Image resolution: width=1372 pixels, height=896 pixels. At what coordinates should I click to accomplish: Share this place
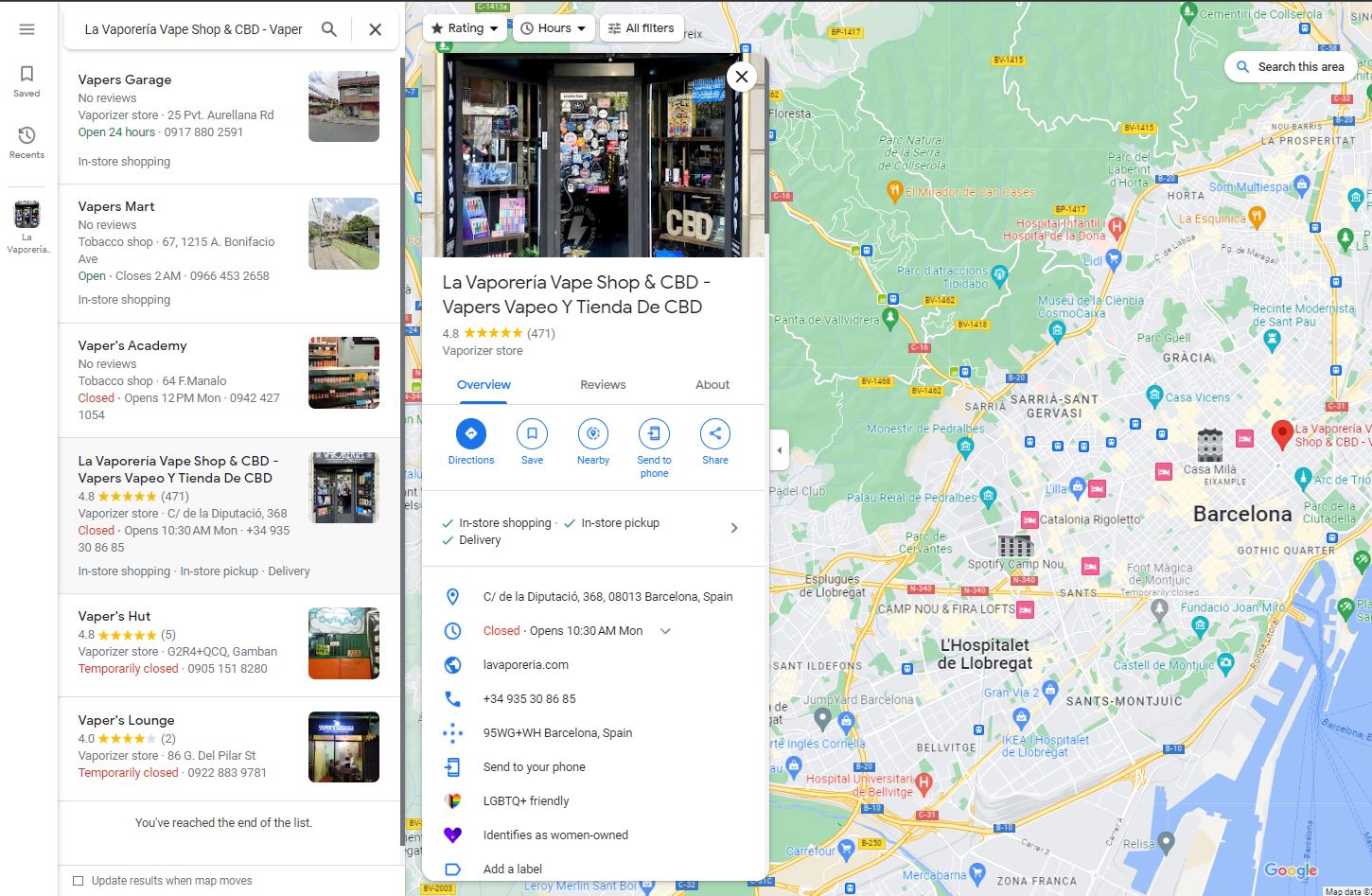coord(715,442)
